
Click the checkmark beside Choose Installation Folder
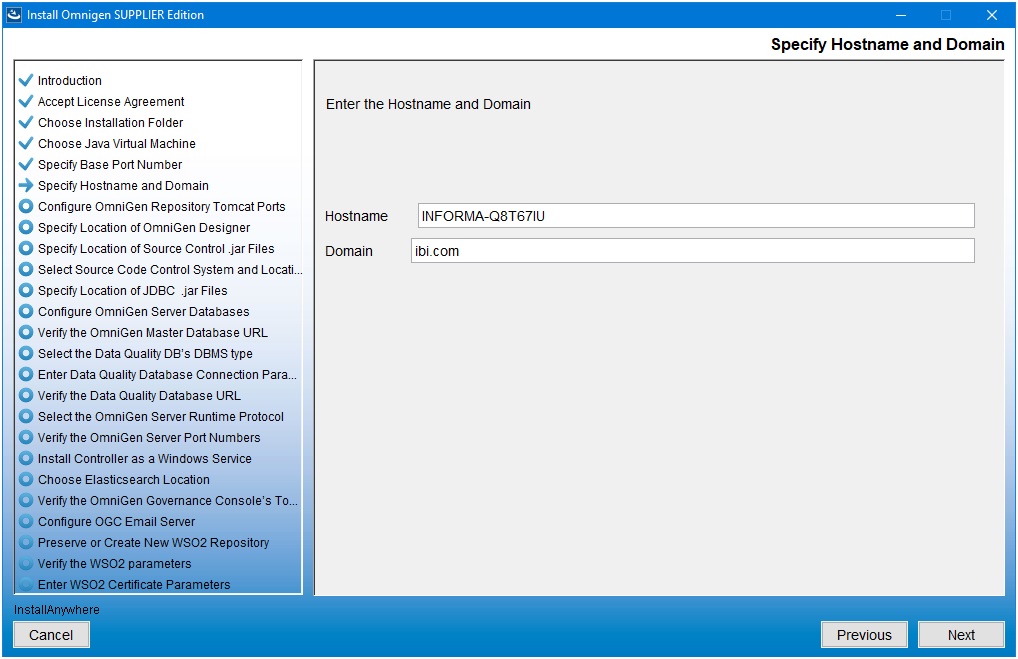tap(26, 122)
